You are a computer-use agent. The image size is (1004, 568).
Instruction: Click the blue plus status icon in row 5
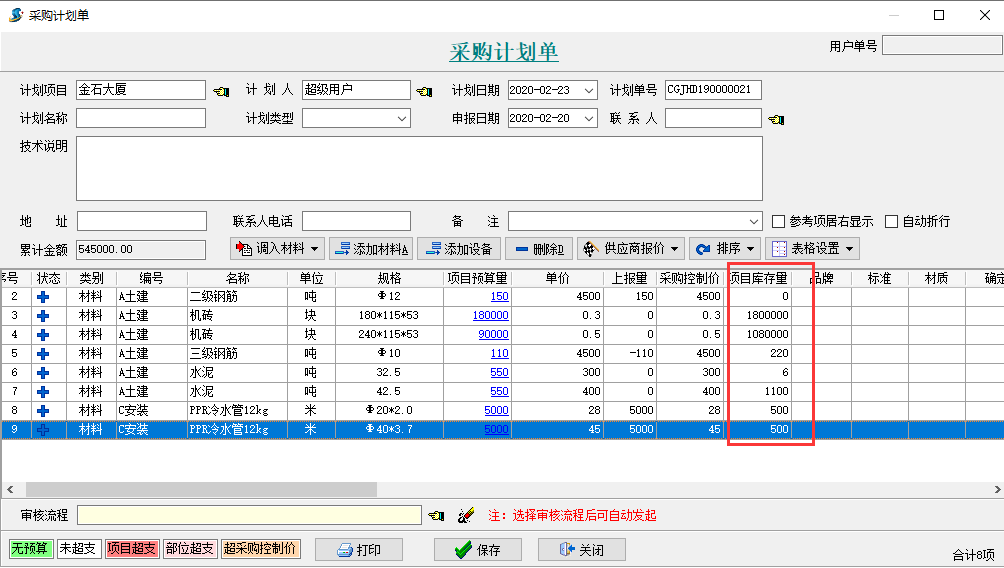(x=42, y=354)
